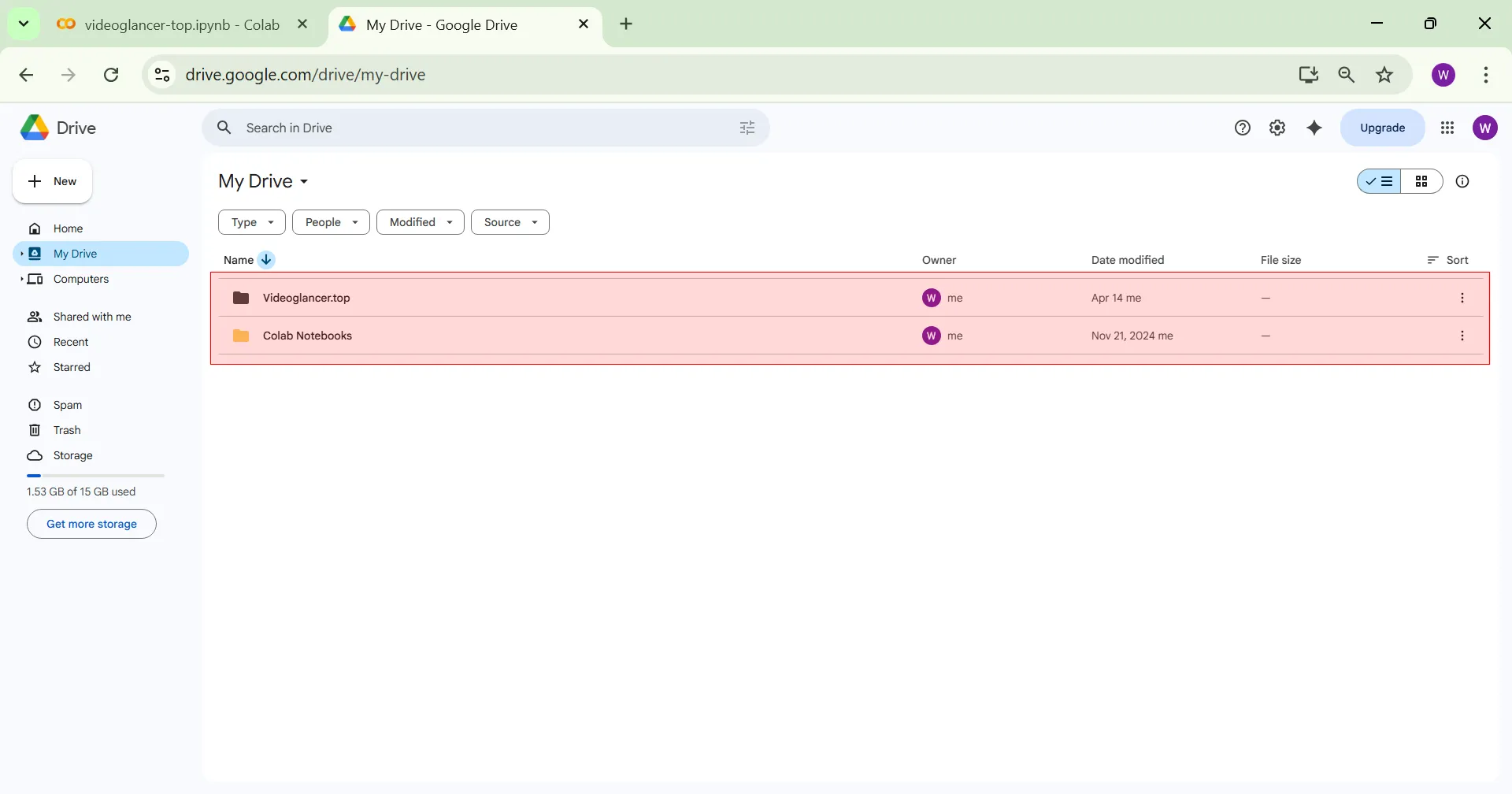The width and height of the screenshot is (1512, 794).
Task: Select the Colab Notebooks folder name
Action: (x=307, y=336)
